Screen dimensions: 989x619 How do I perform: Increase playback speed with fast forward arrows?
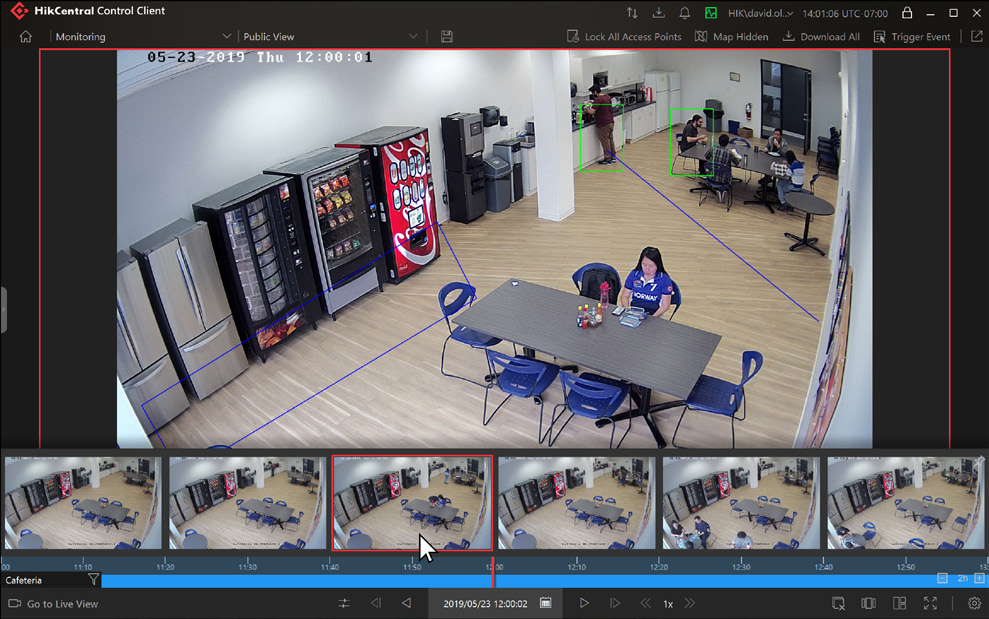(x=689, y=603)
